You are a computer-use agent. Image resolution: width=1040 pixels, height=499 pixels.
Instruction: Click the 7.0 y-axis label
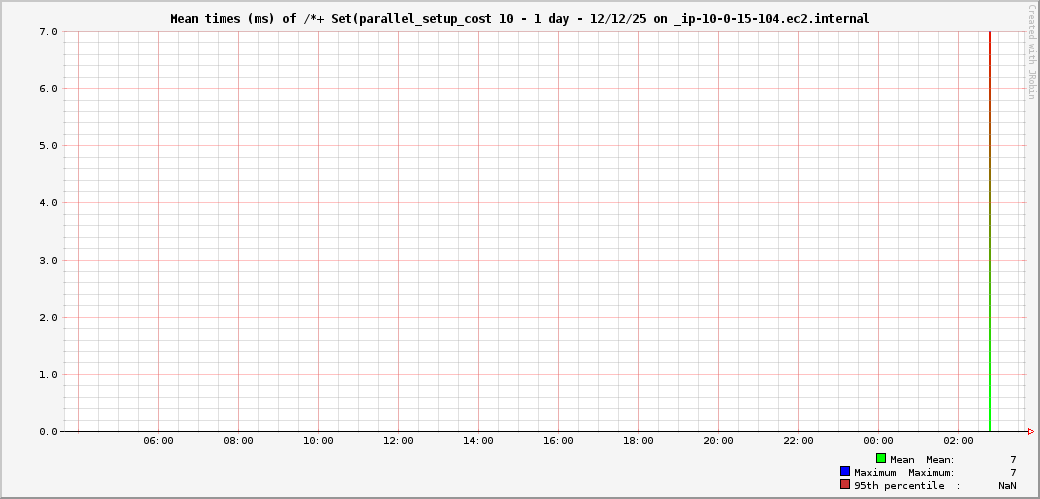pos(48,31)
